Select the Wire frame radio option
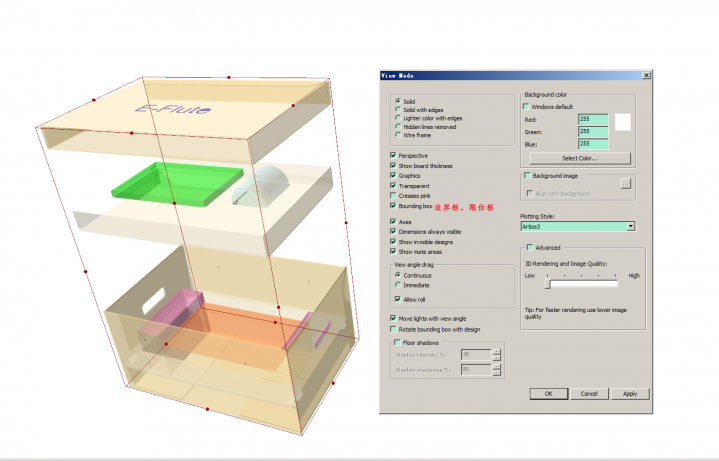Viewport: 719px width, 461px height. [x=398, y=134]
